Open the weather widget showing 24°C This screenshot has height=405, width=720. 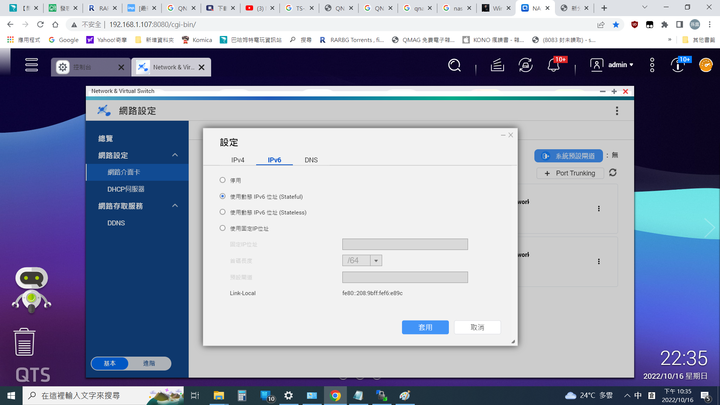point(589,395)
